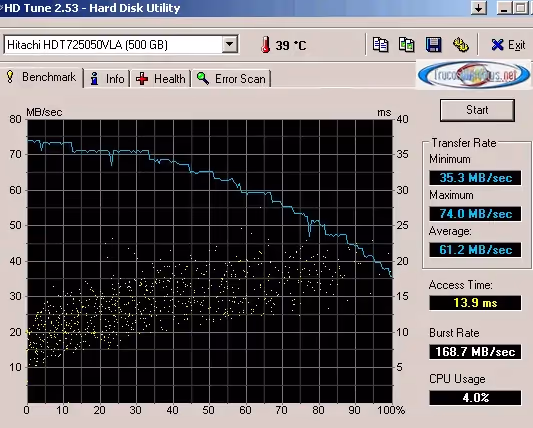The height and width of the screenshot is (428, 533).
Task: Click the TrucosWindows.net logo
Action: [x=474, y=75]
